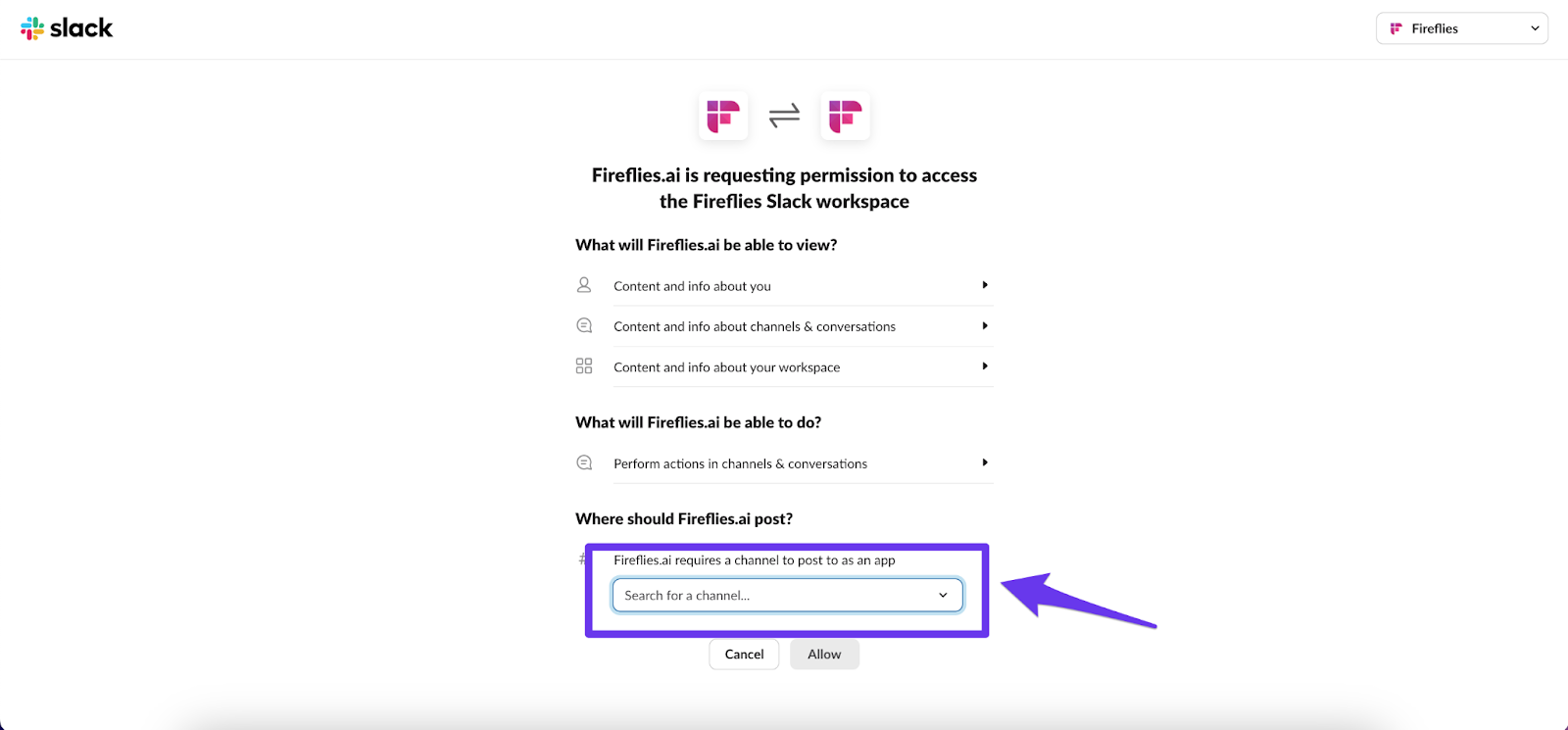Expand 'Content and info about your workspace' arrow
1568x730 pixels.
click(985, 365)
